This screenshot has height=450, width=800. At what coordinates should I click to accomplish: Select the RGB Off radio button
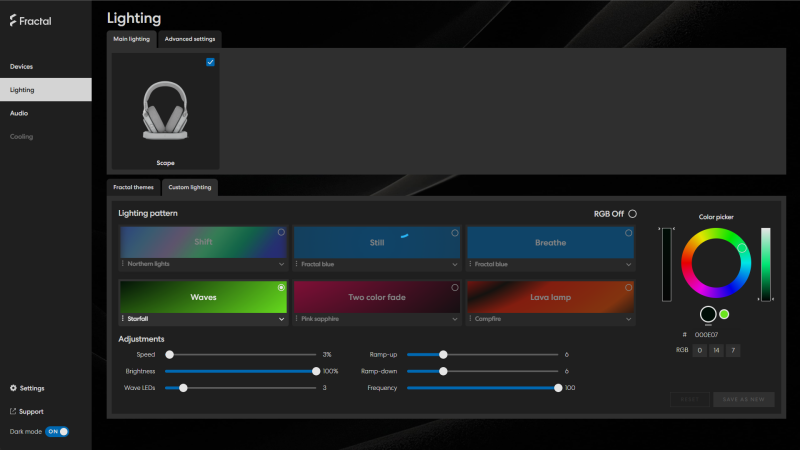coord(633,214)
